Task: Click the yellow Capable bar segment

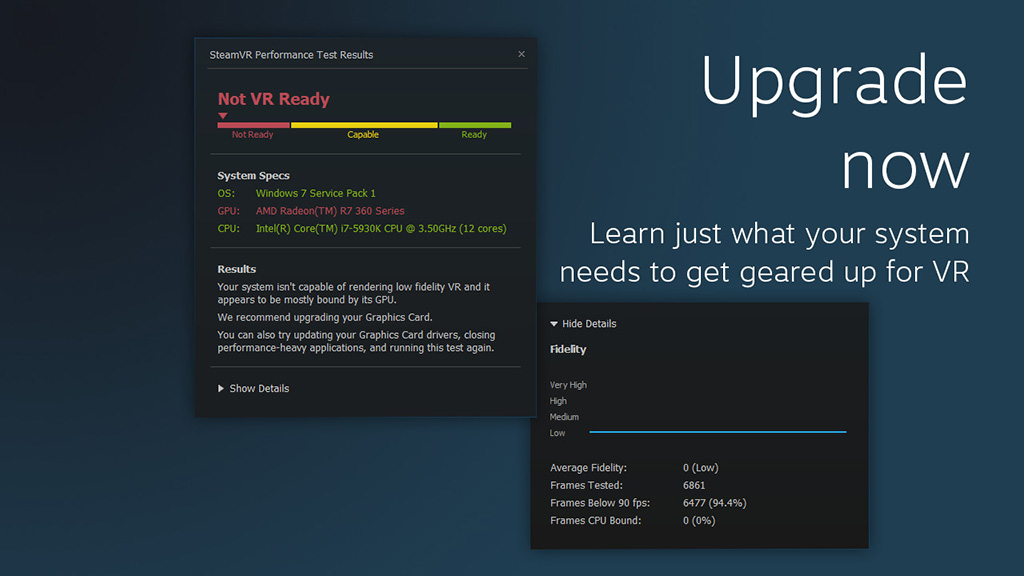Action: point(364,125)
